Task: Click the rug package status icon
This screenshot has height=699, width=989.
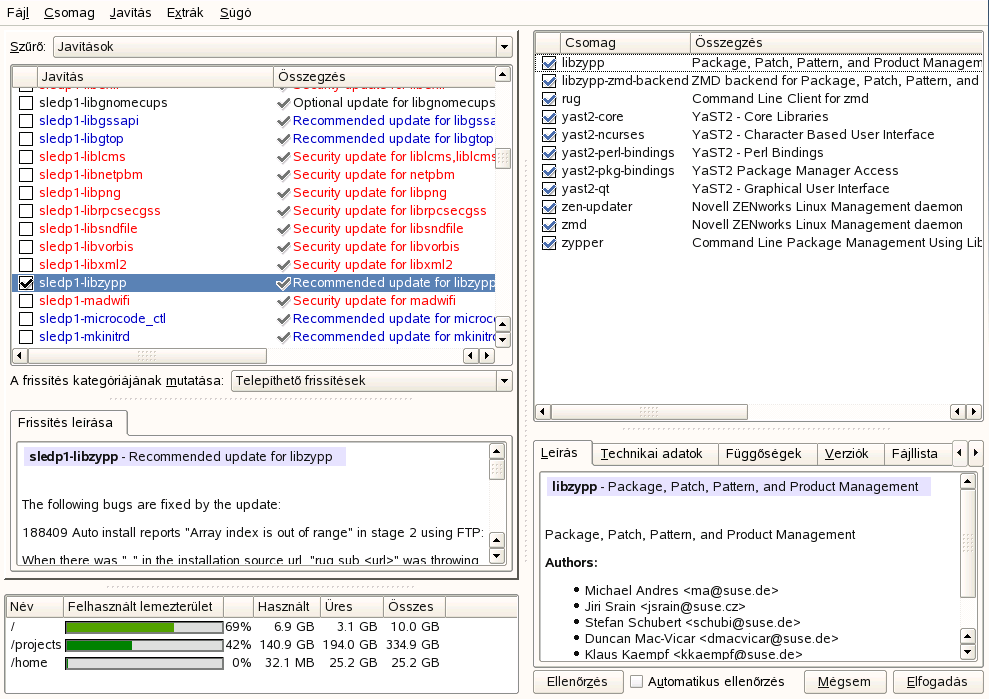Action: point(548,99)
